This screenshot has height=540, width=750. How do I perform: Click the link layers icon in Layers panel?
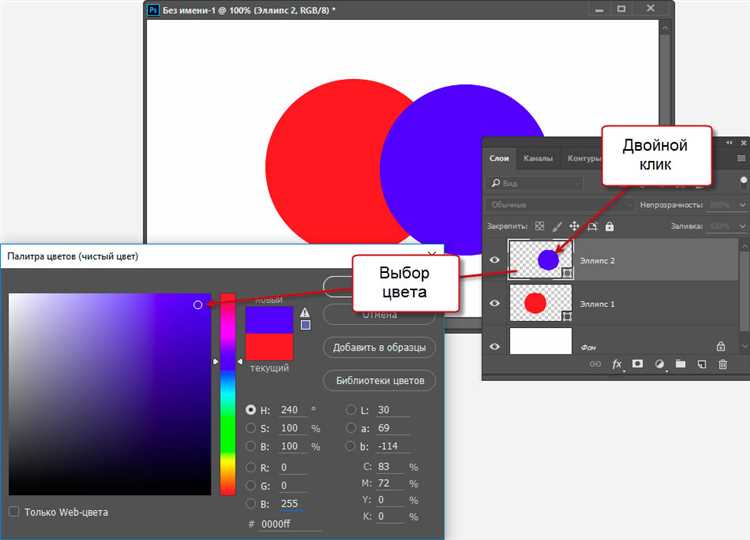click(595, 364)
